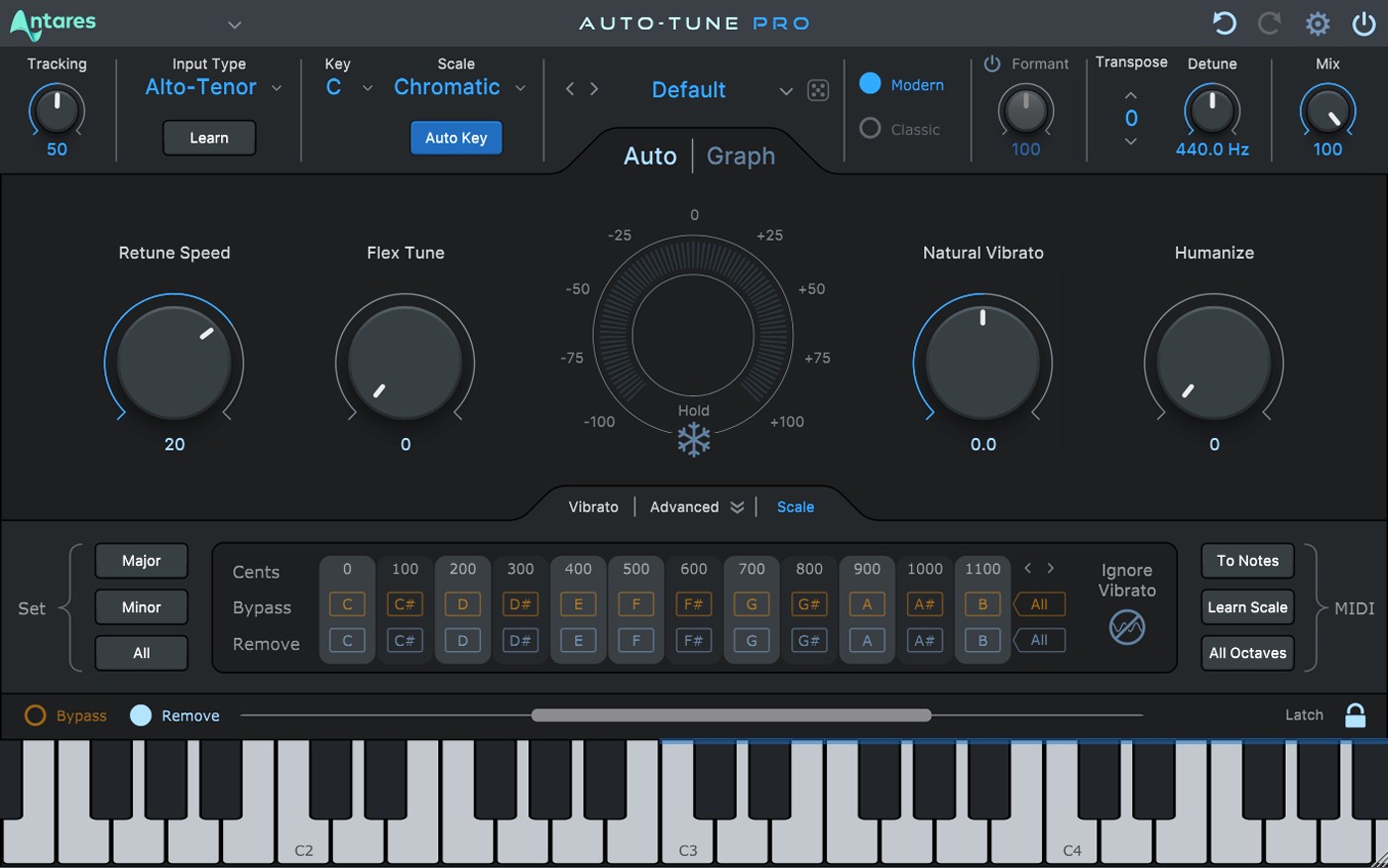Viewport: 1388px width, 868px height.
Task: Click the Auto Key button
Action: tap(456, 138)
